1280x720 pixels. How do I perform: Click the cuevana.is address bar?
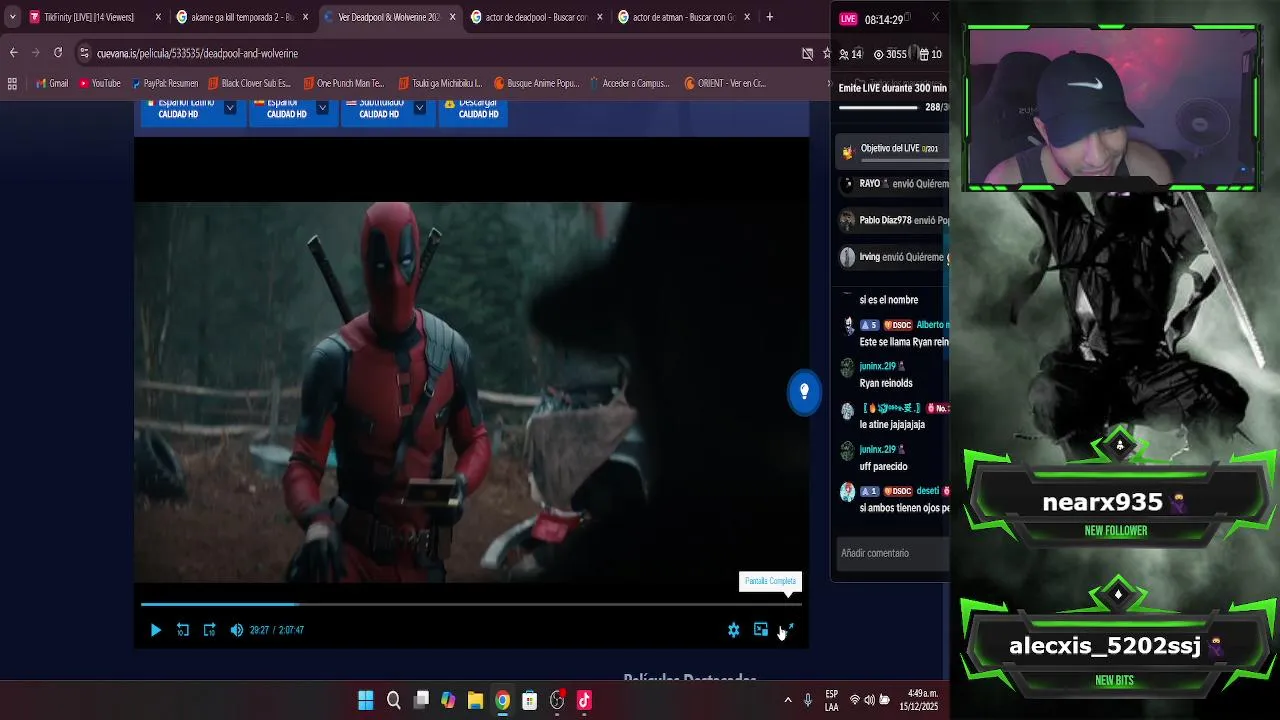(x=440, y=53)
